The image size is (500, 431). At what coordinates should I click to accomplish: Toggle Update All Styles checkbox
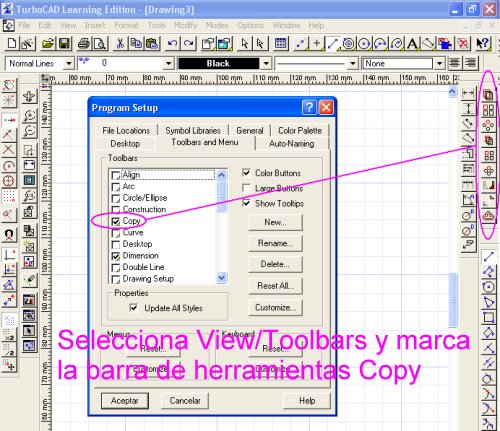coord(133,308)
